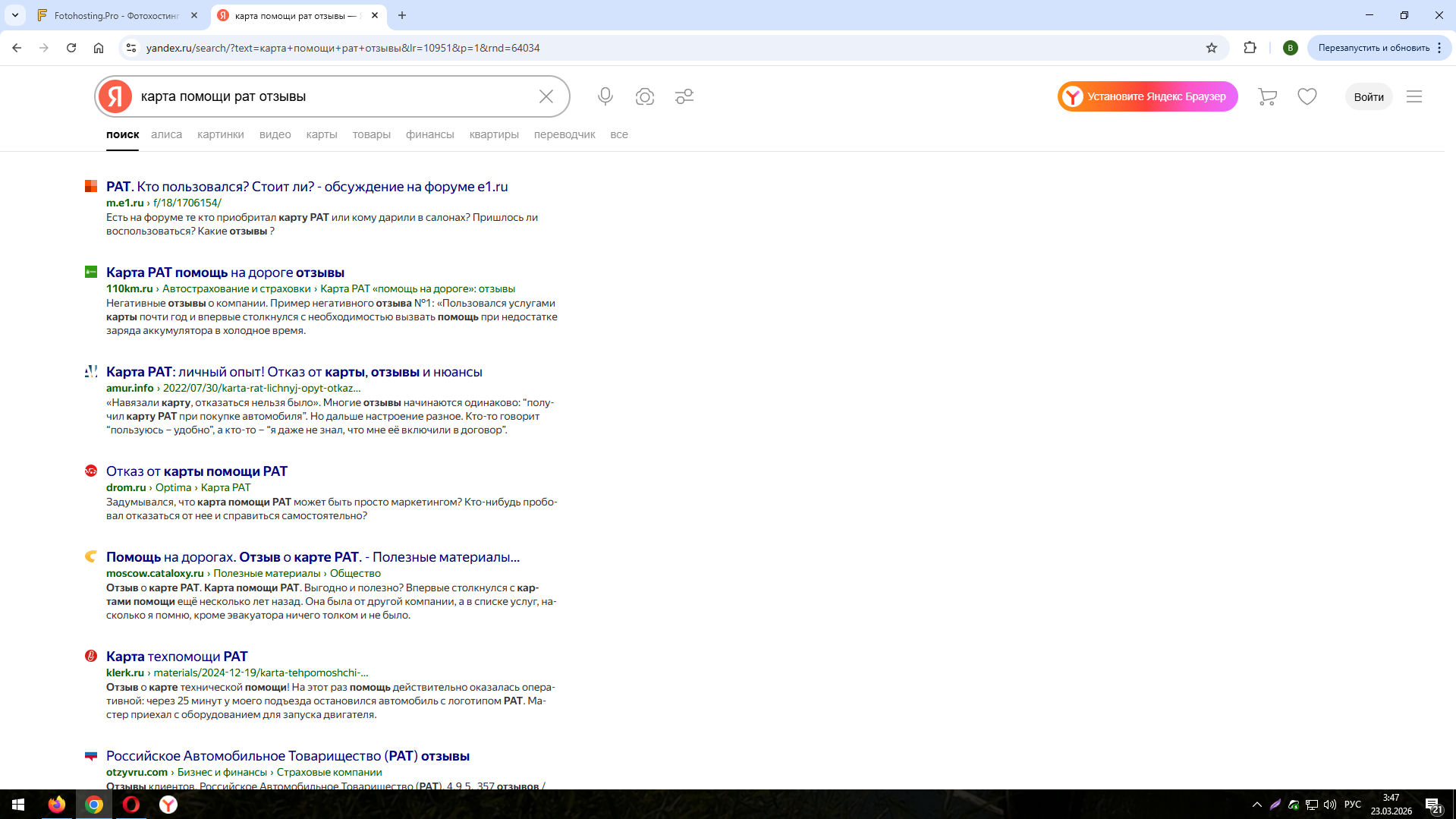Open the shopping cart icon

(1267, 96)
